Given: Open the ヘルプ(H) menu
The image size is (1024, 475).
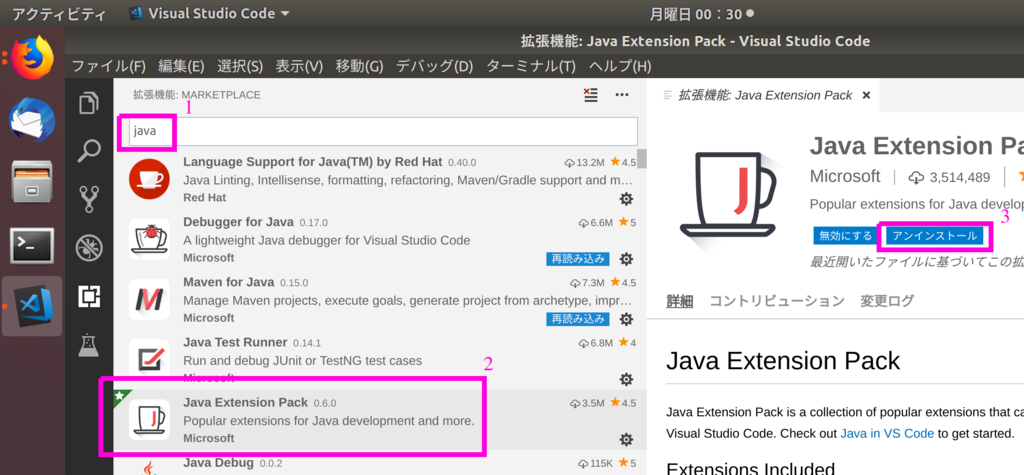Looking at the screenshot, I should pos(620,66).
